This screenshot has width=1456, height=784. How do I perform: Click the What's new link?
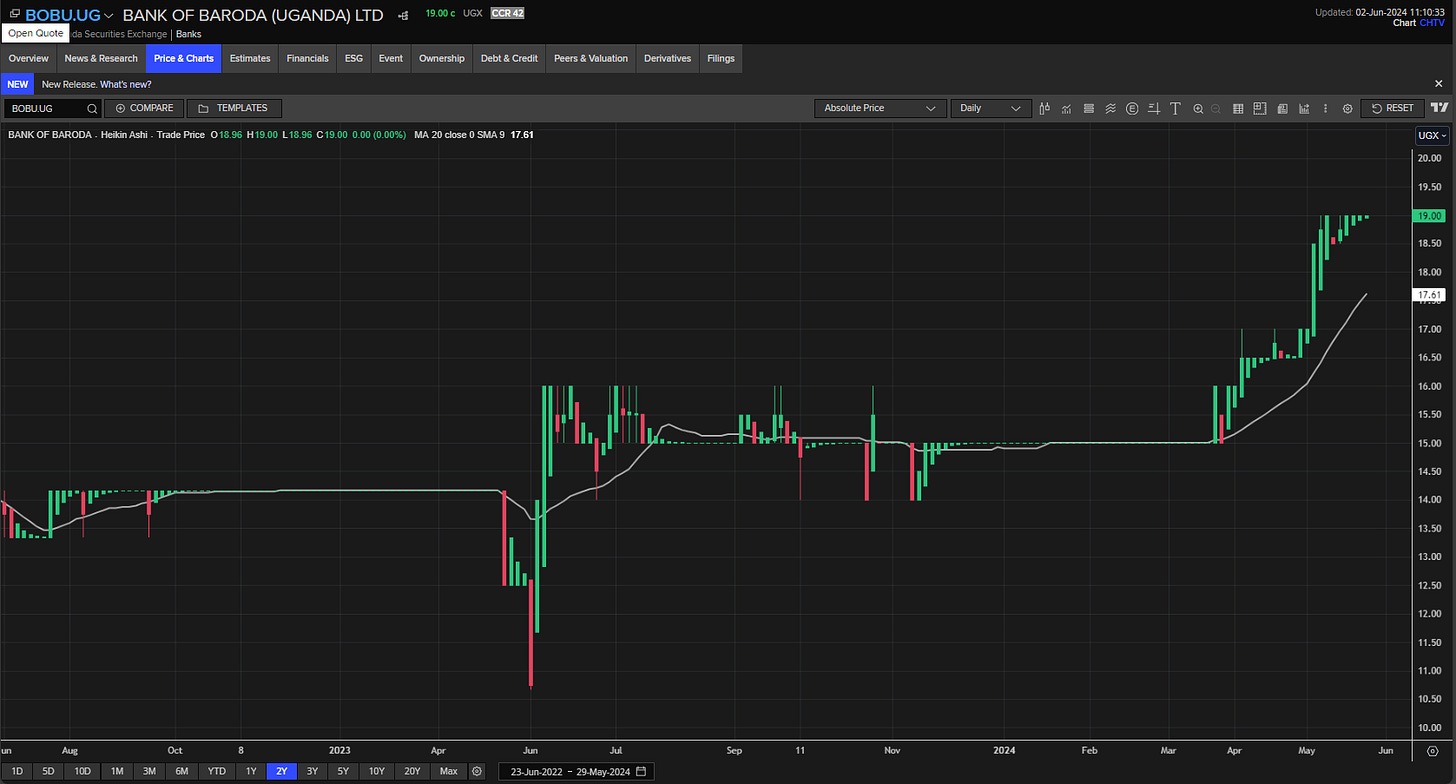coord(126,85)
